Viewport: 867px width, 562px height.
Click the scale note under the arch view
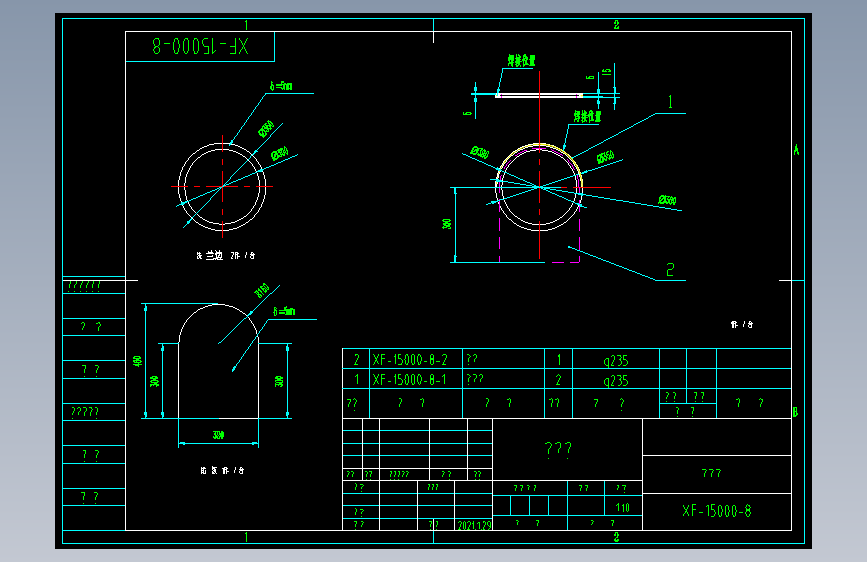pyautogui.click(x=222, y=470)
